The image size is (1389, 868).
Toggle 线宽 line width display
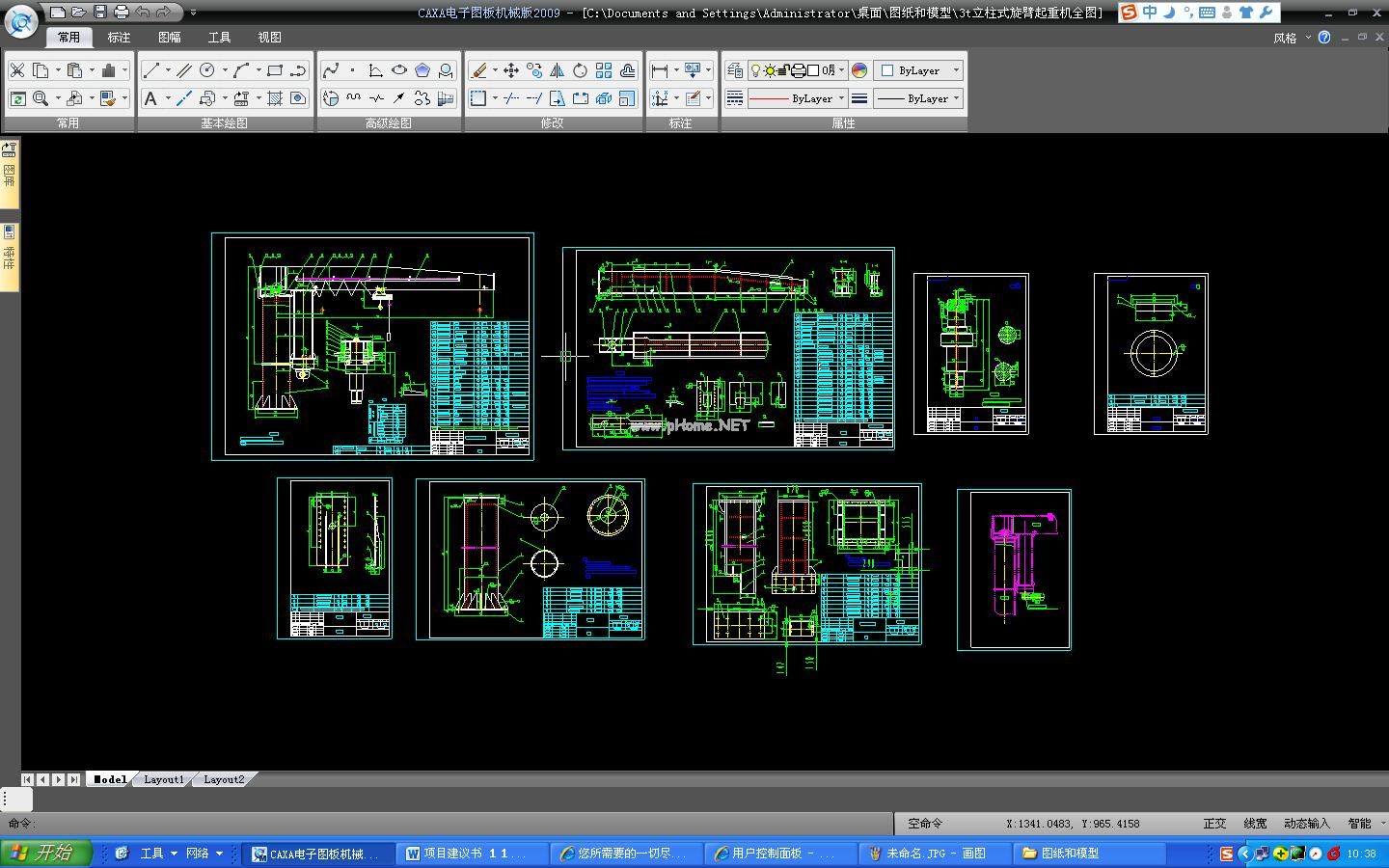(1255, 824)
